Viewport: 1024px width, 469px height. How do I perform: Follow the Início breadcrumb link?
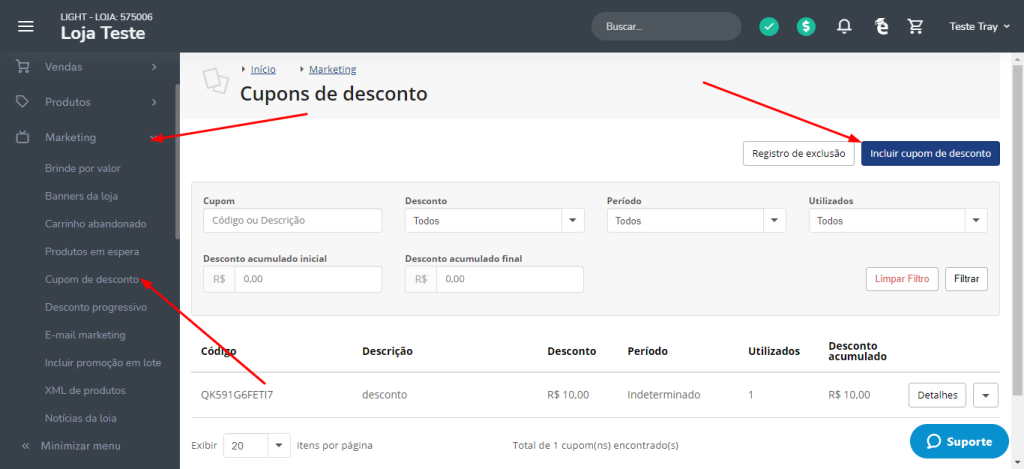coord(263,69)
